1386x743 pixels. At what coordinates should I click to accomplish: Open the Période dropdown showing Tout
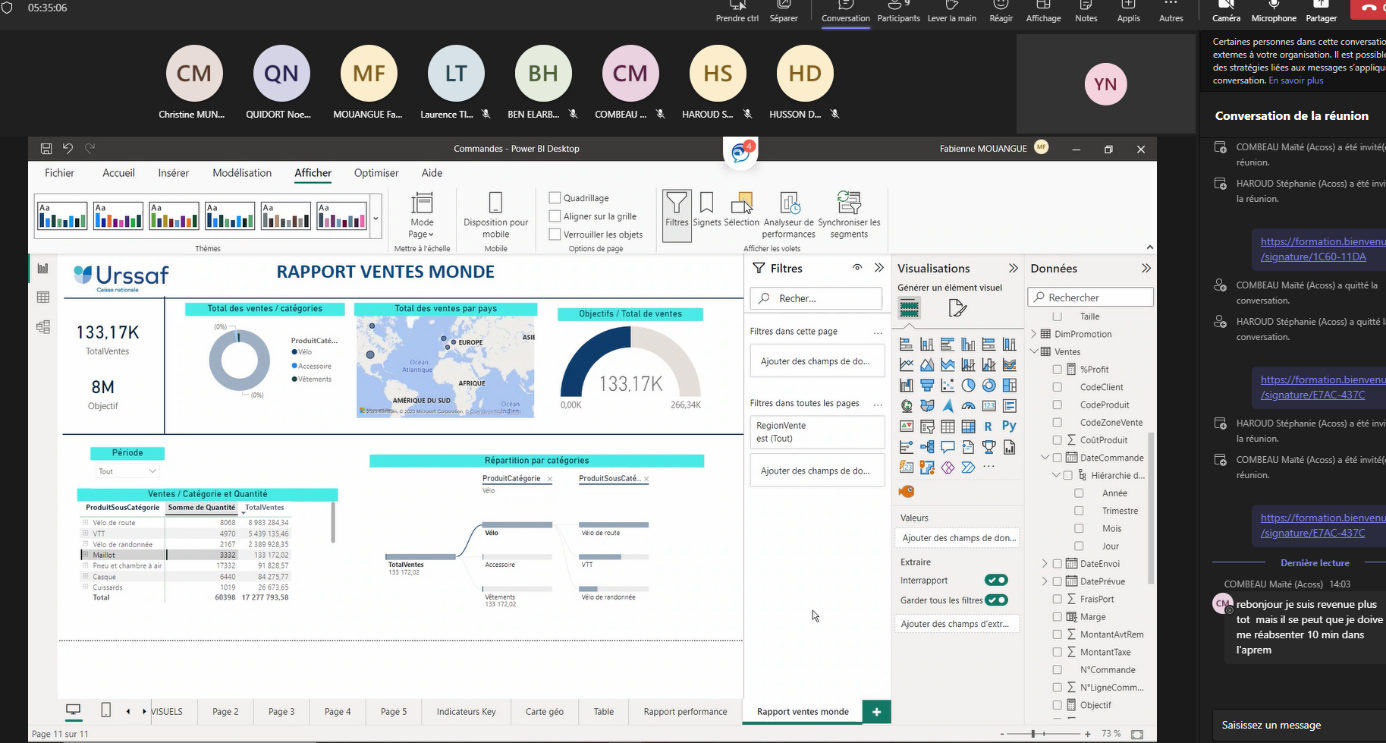(x=128, y=471)
